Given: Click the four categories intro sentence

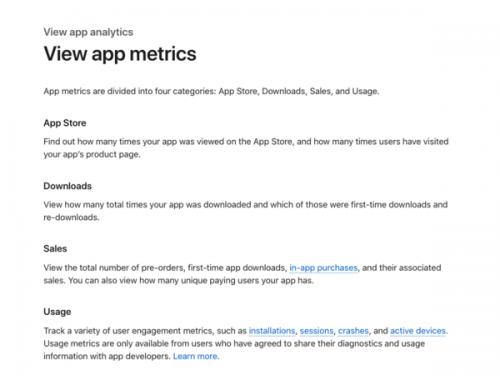Looking at the screenshot, I should [211, 91].
